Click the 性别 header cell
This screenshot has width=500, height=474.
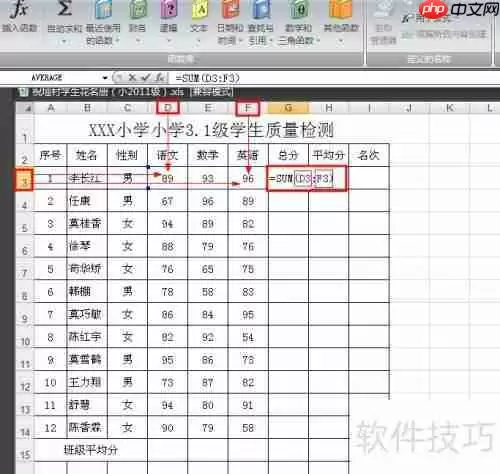point(127,155)
